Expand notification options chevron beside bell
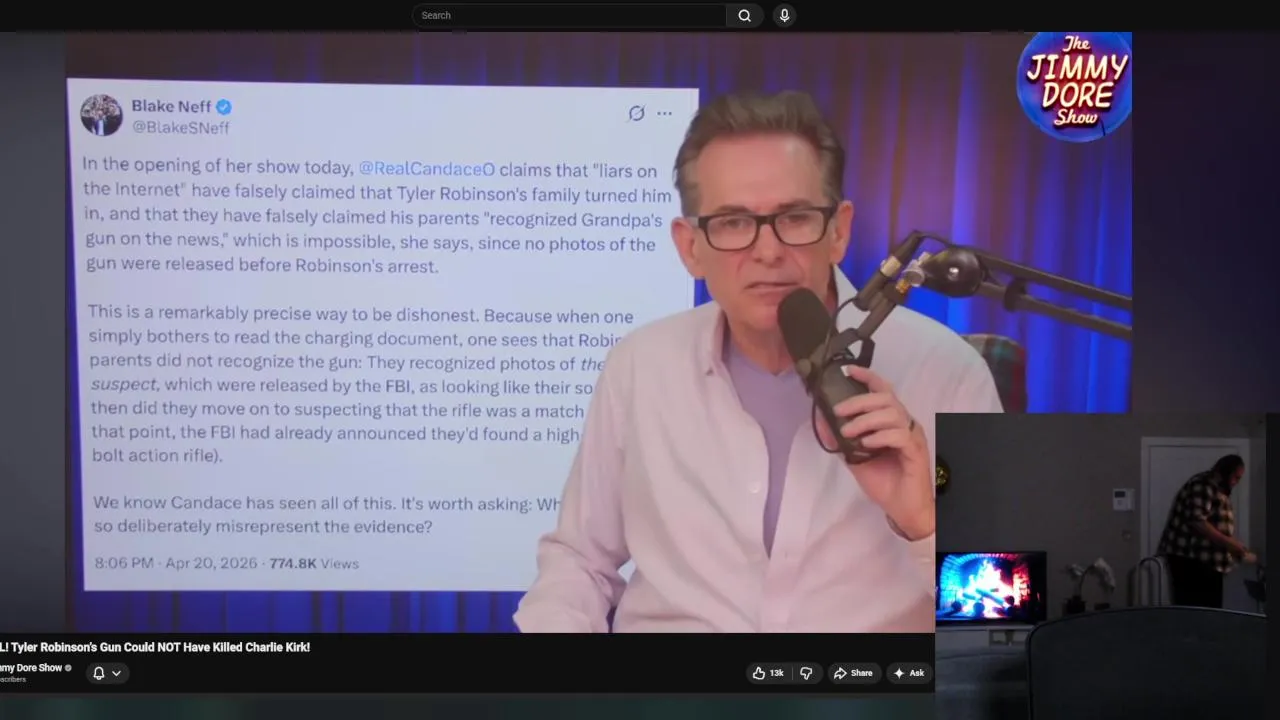This screenshot has height=720, width=1280. [x=116, y=673]
